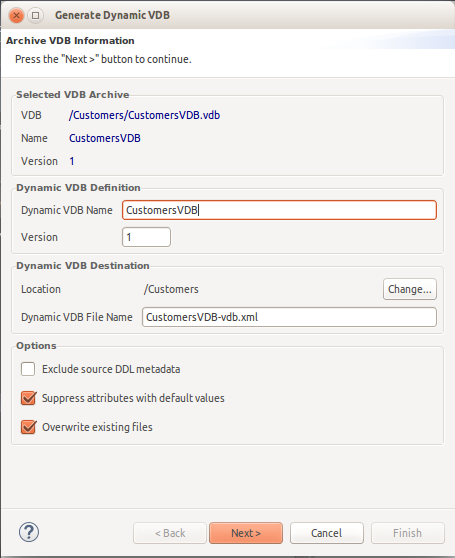Select the Dynamic VDB Version field
The width and height of the screenshot is (455, 558).
click(x=146, y=237)
